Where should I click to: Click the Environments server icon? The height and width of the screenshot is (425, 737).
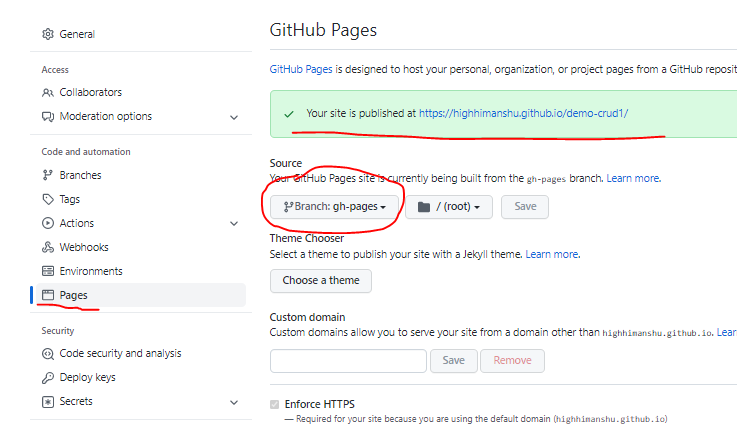click(47, 271)
